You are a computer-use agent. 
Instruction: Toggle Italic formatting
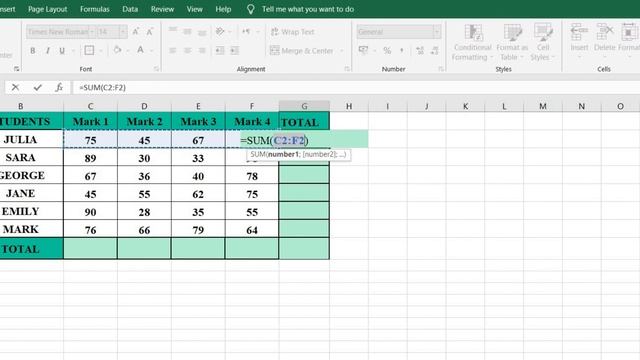47,51
